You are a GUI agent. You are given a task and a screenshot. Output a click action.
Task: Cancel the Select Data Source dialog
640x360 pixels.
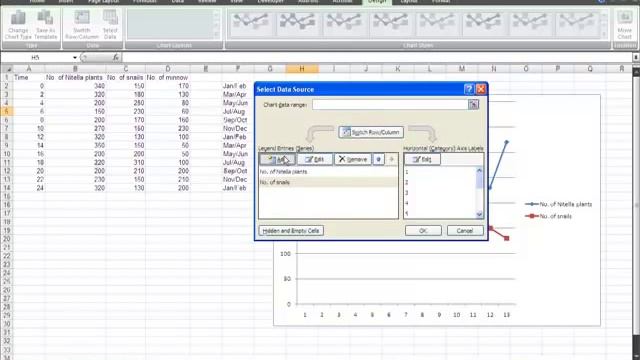[465, 231]
